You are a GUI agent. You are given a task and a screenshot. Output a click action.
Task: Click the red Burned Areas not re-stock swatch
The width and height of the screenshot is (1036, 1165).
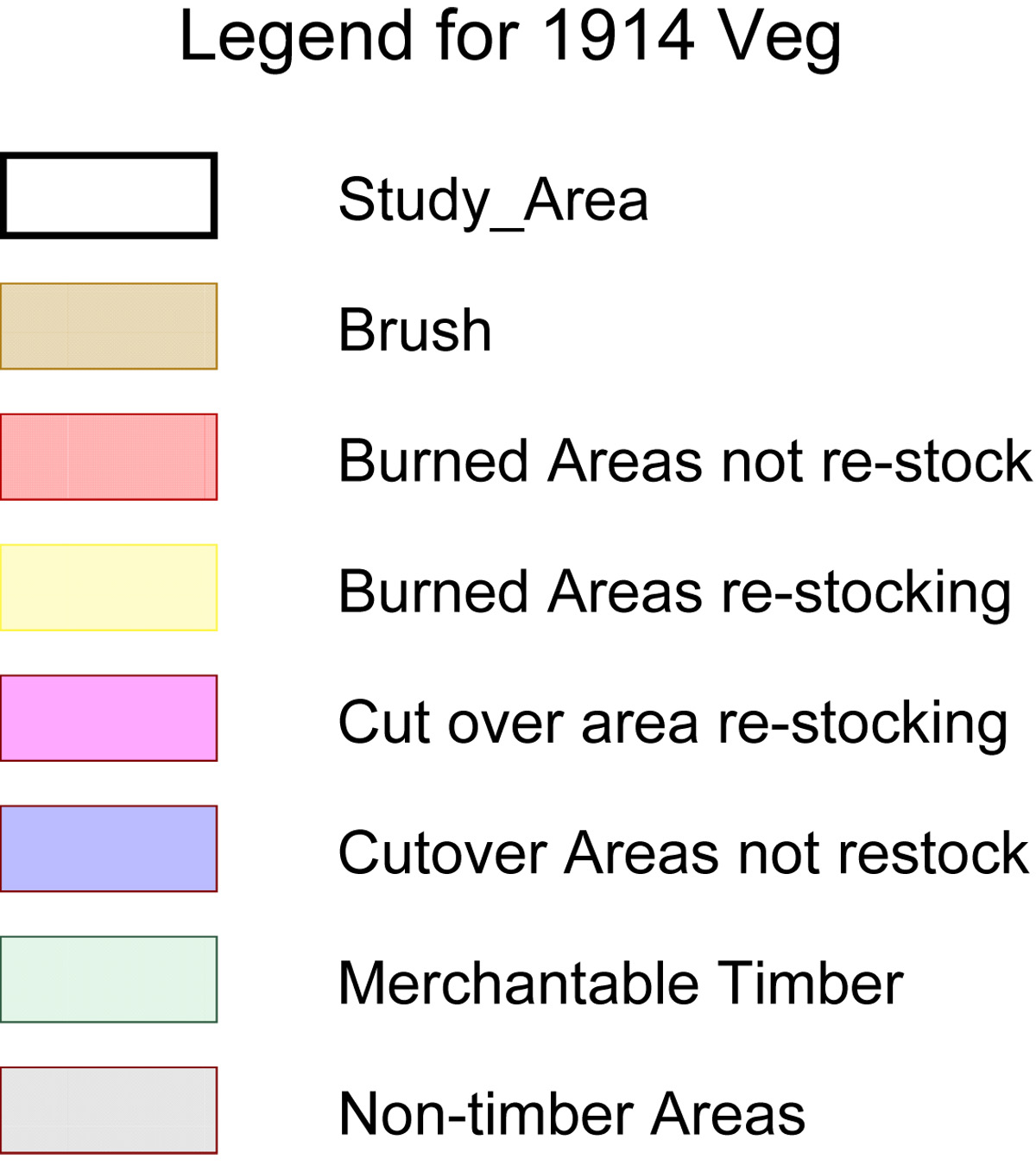[109, 457]
